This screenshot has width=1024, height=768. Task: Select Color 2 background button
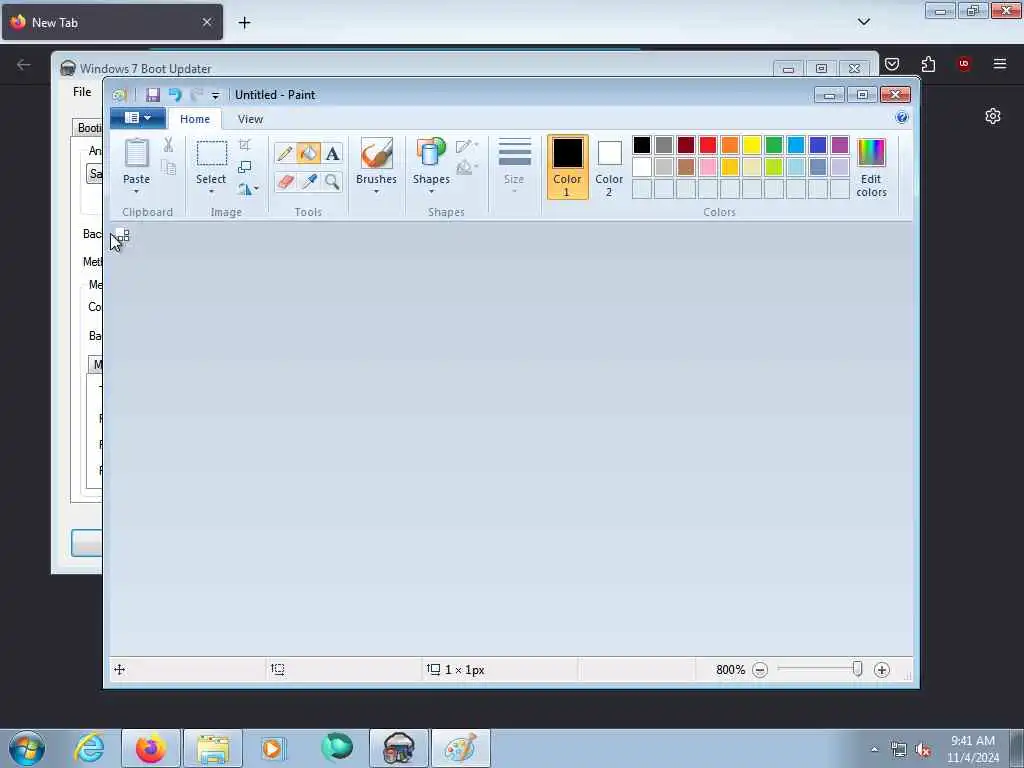(x=609, y=167)
